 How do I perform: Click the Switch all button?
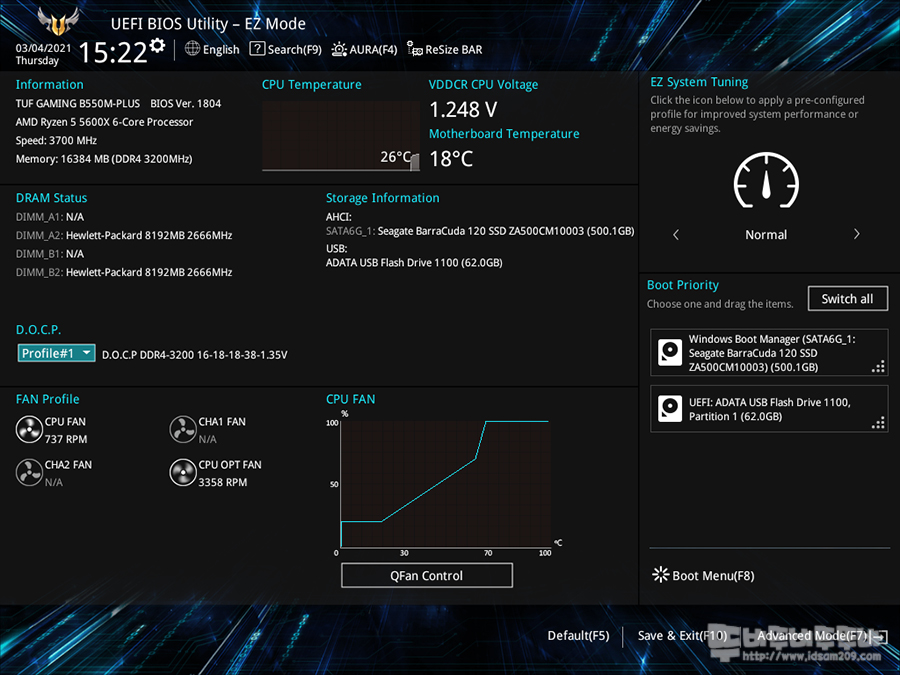[x=847, y=298]
